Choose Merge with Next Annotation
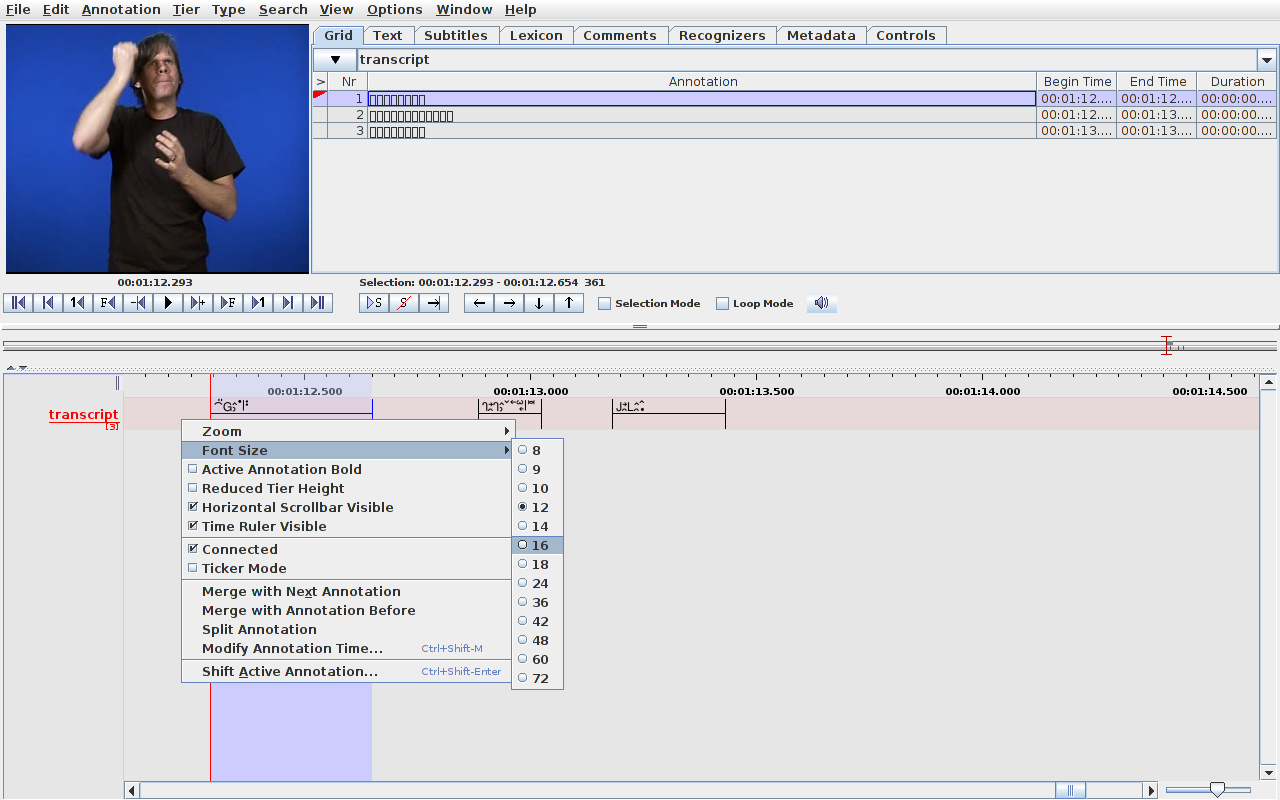The height and width of the screenshot is (800, 1280). (x=346, y=592)
